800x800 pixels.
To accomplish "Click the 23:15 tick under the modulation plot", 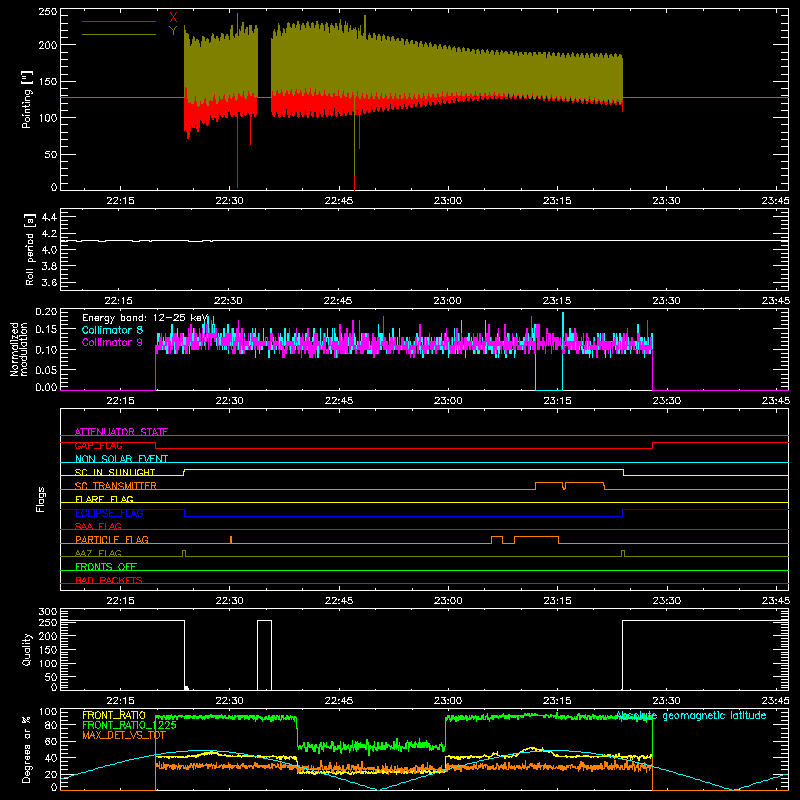I will (557, 401).
